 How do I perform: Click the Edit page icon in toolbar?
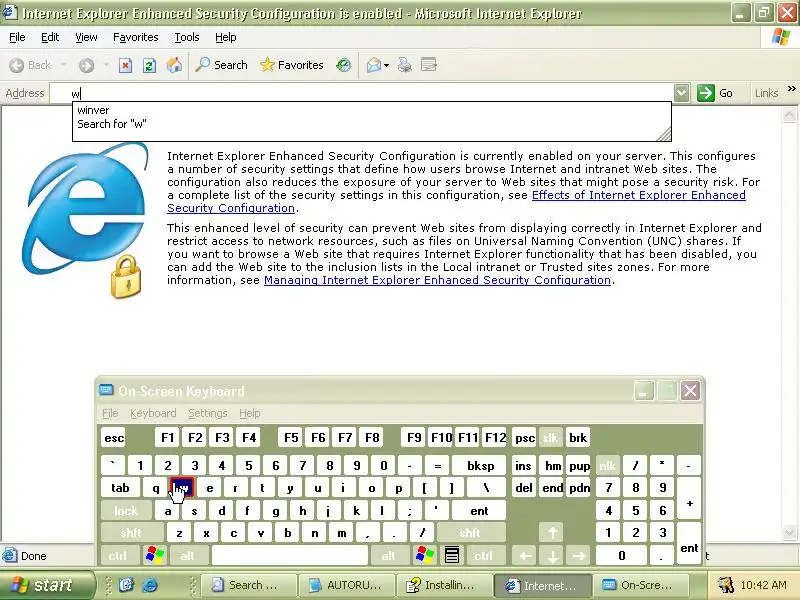pos(429,65)
